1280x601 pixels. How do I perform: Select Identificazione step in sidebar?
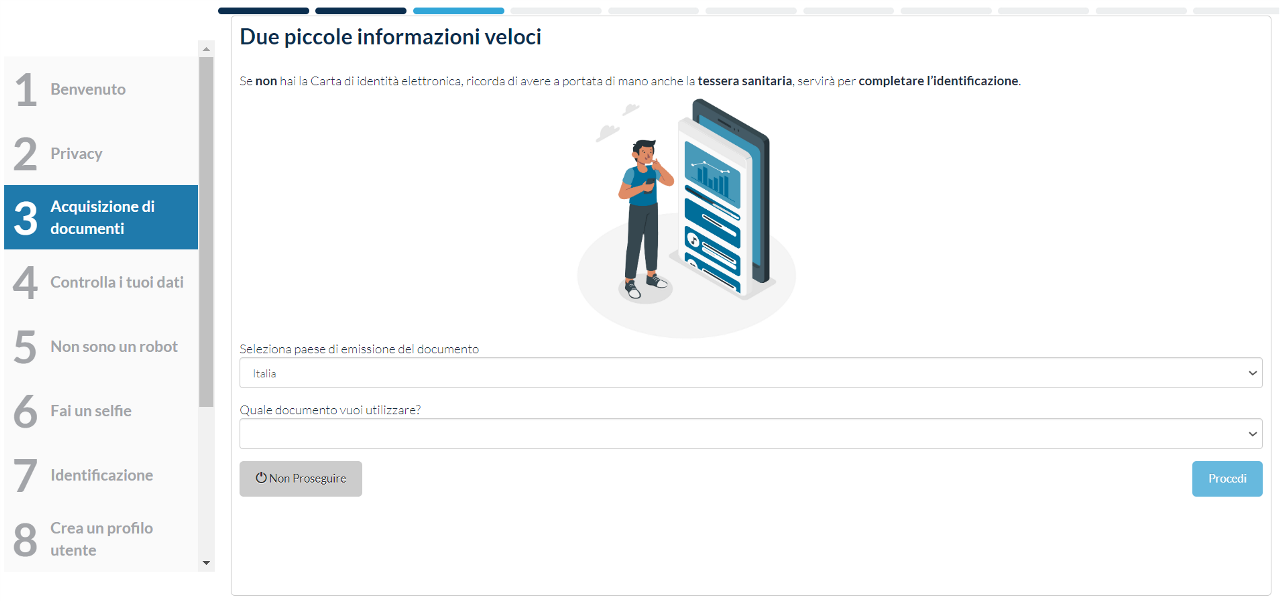coord(102,475)
